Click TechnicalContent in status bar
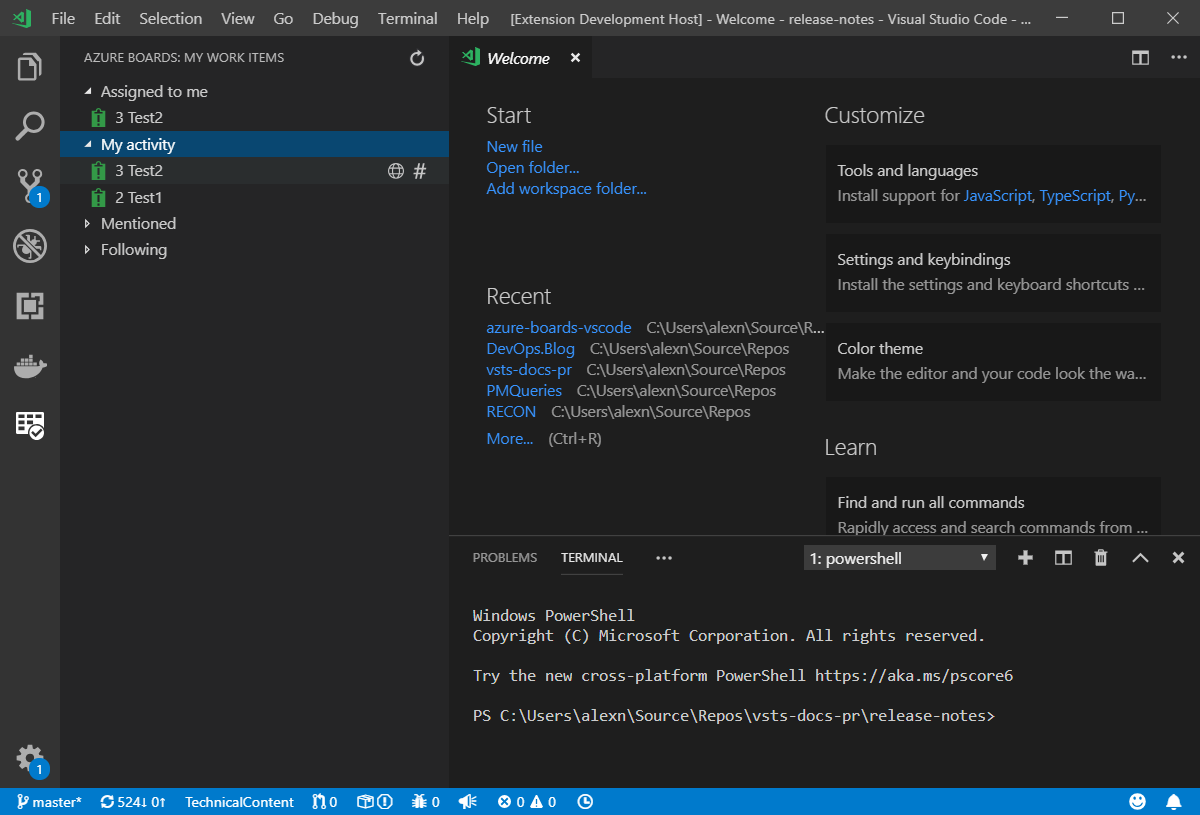 click(239, 802)
